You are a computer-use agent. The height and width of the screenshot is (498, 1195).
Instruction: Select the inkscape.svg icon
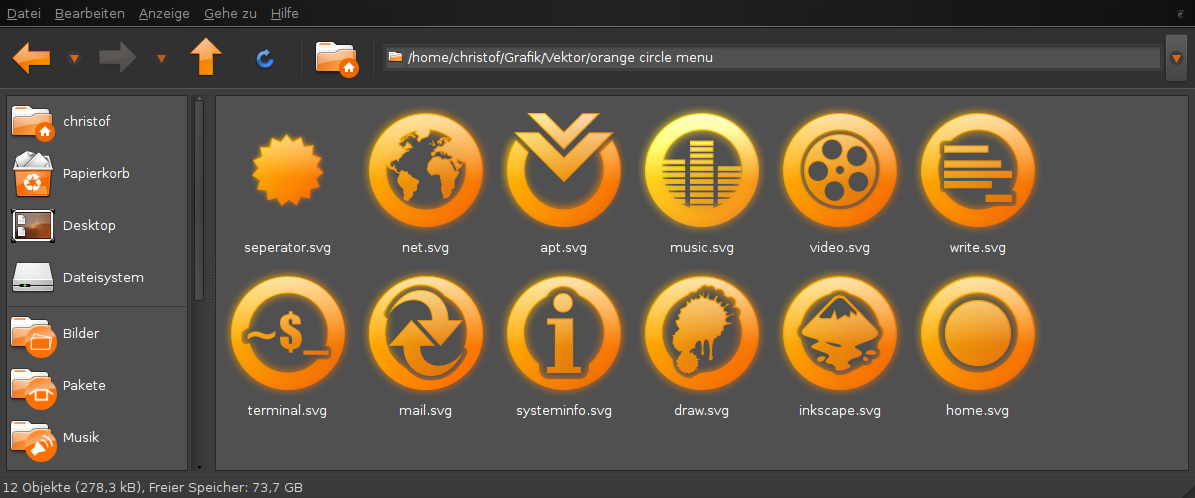pos(839,333)
